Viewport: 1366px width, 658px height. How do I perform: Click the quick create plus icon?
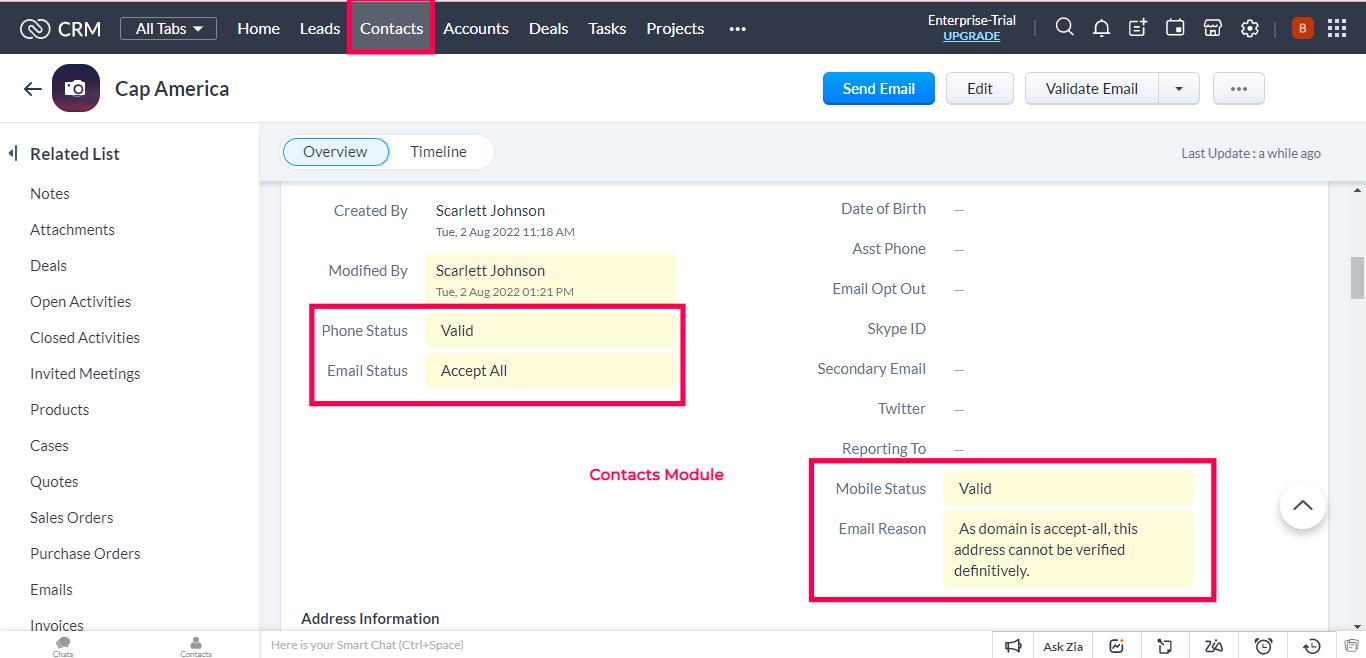pos(1138,28)
